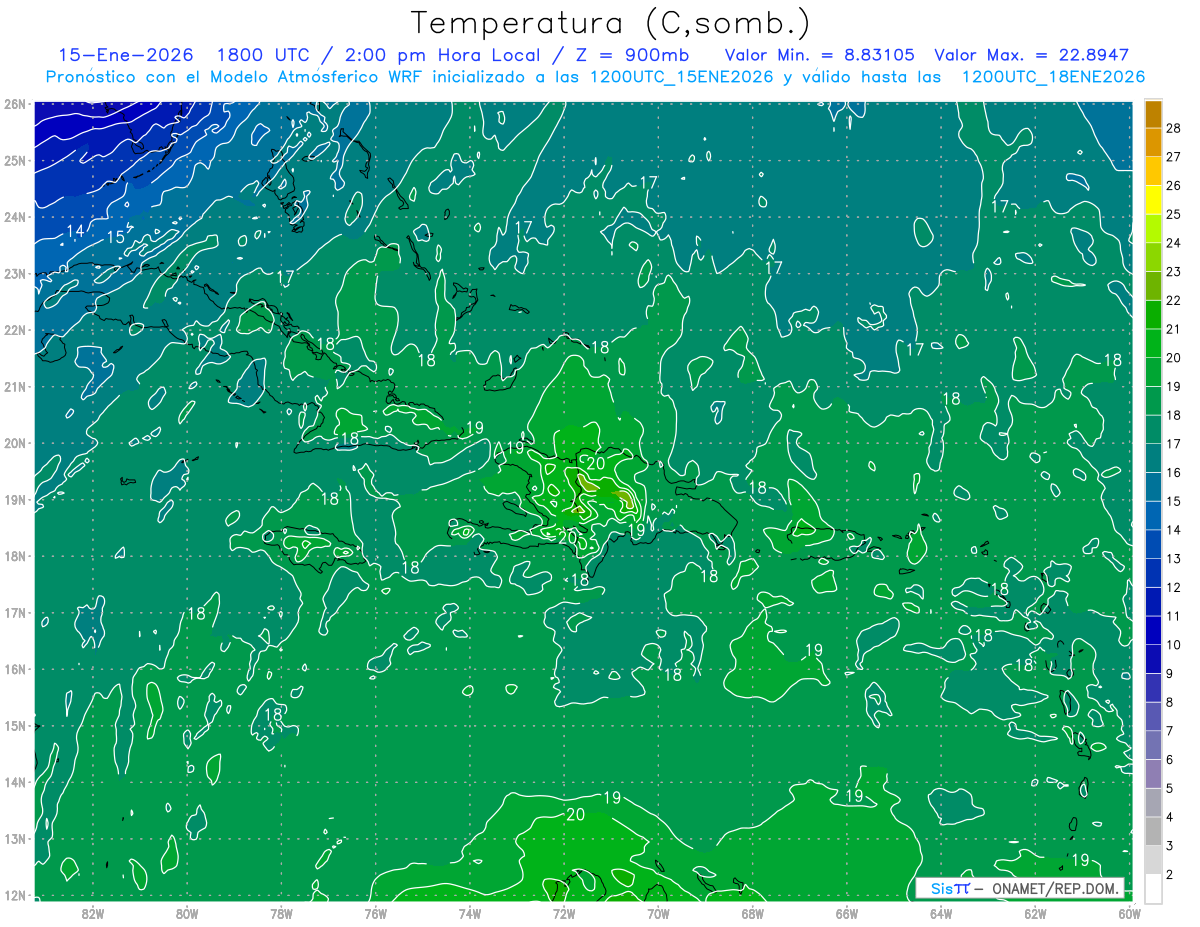The image size is (1200, 927).
Task: Click the "1200UTC_15ENE2026" initialization text
Action: click(681, 77)
